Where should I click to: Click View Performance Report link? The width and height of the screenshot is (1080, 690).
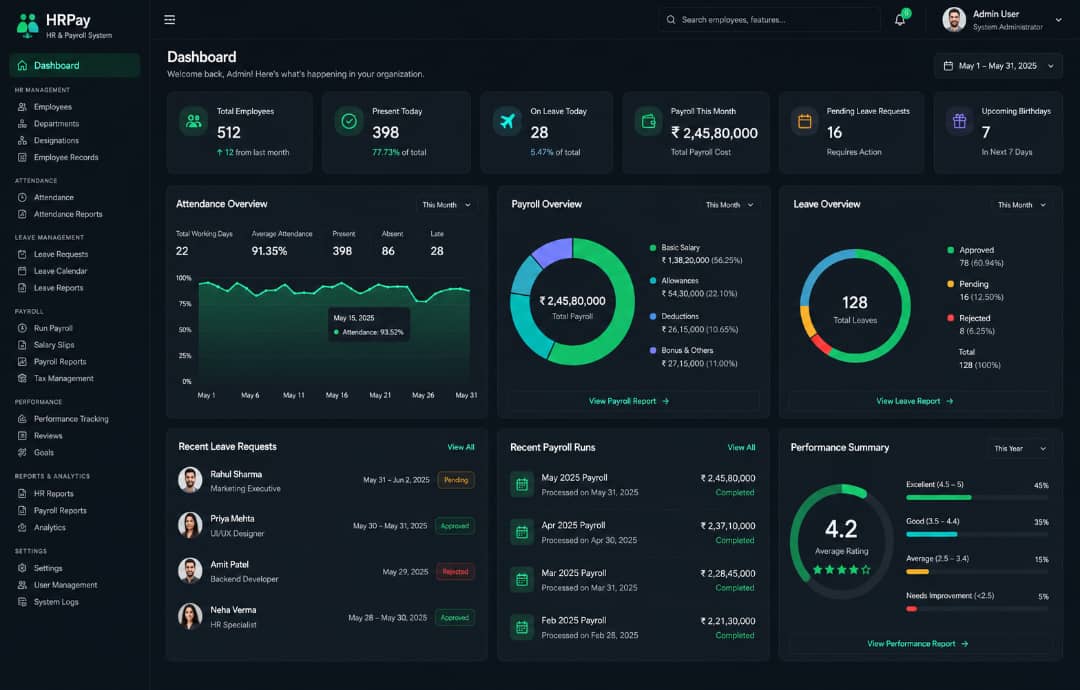click(917, 644)
